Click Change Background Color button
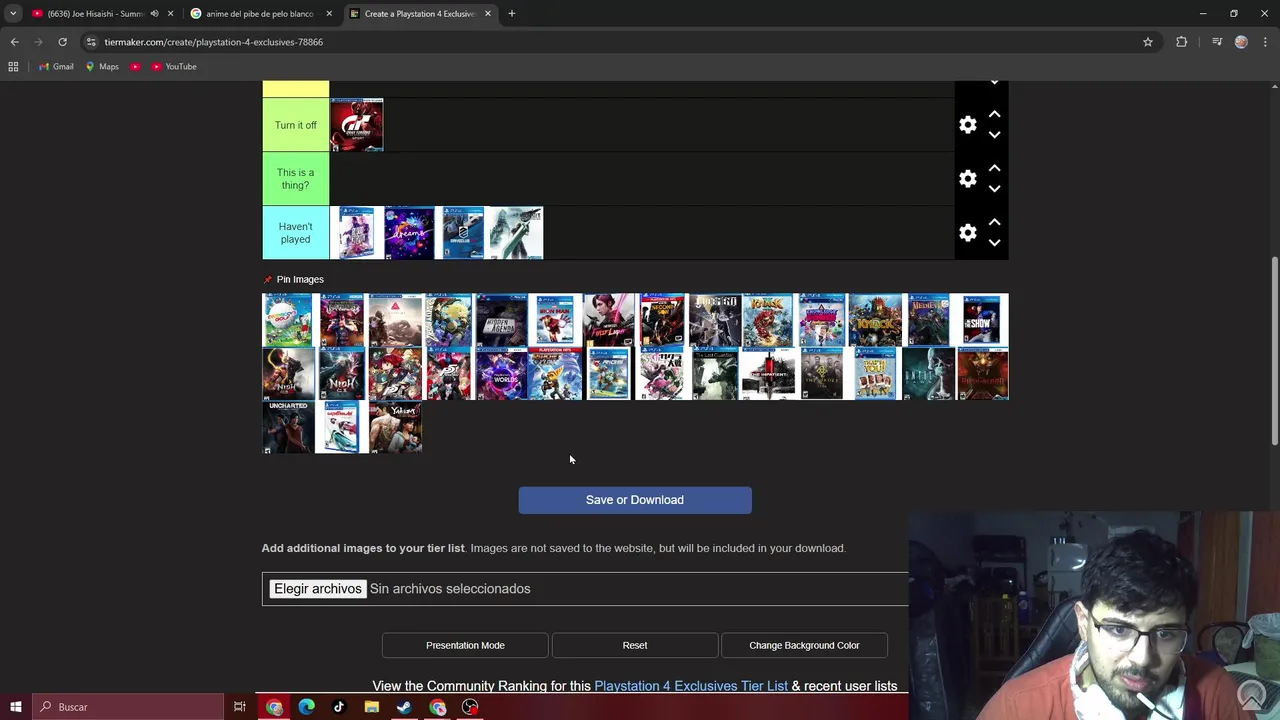Image resolution: width=1280 pixels, height=720 pixels. point(804,645)
